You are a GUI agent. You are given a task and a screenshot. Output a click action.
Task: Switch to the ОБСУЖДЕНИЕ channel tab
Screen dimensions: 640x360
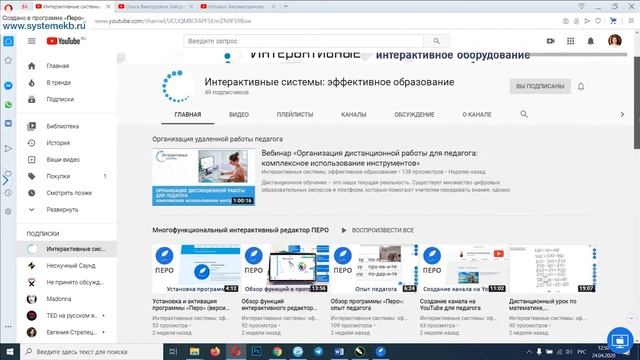(x=414, y=115)
